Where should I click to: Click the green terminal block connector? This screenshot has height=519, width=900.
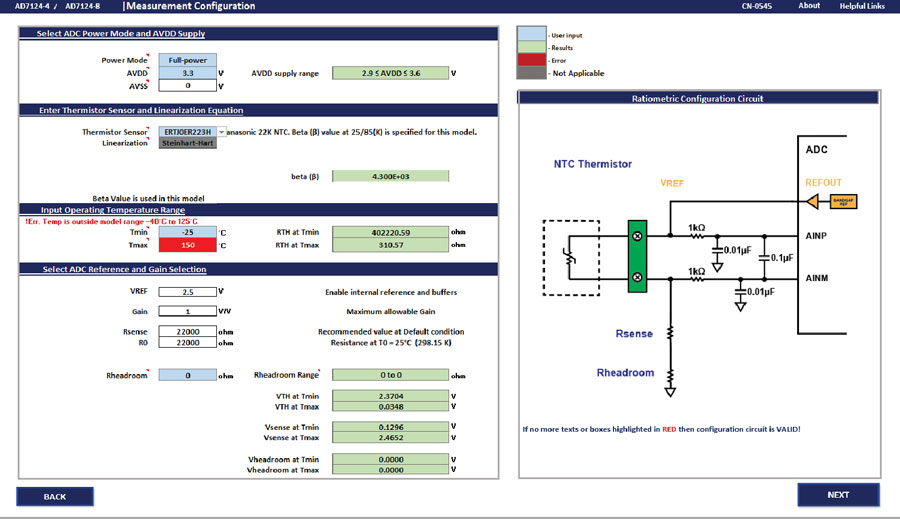637,256
